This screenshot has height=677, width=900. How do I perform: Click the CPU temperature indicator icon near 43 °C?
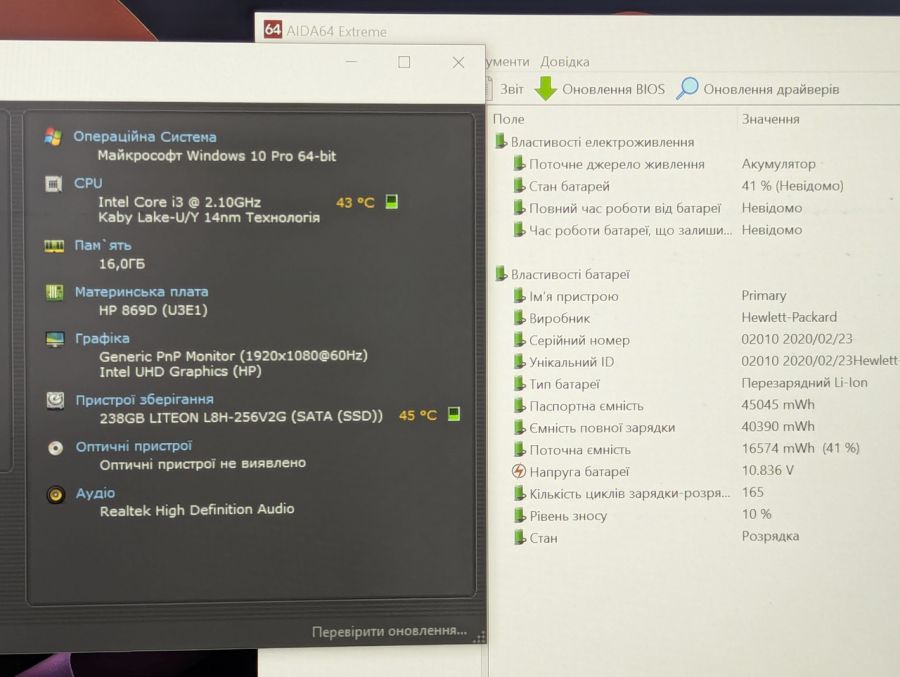391,202
